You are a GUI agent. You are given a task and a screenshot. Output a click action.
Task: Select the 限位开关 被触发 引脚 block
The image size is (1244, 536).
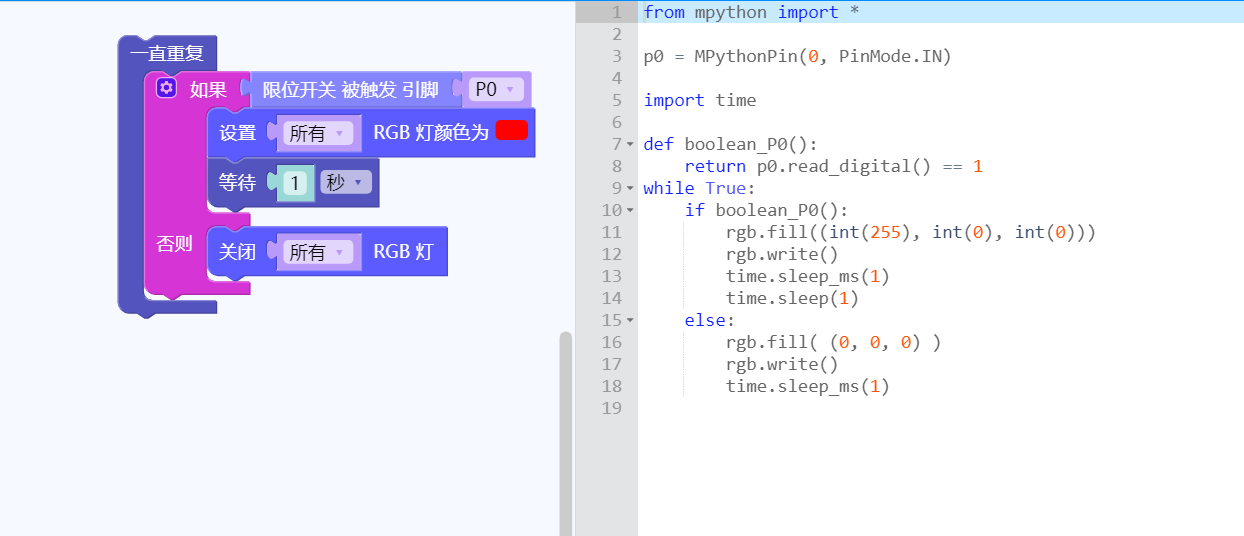(x=350, y=90)
